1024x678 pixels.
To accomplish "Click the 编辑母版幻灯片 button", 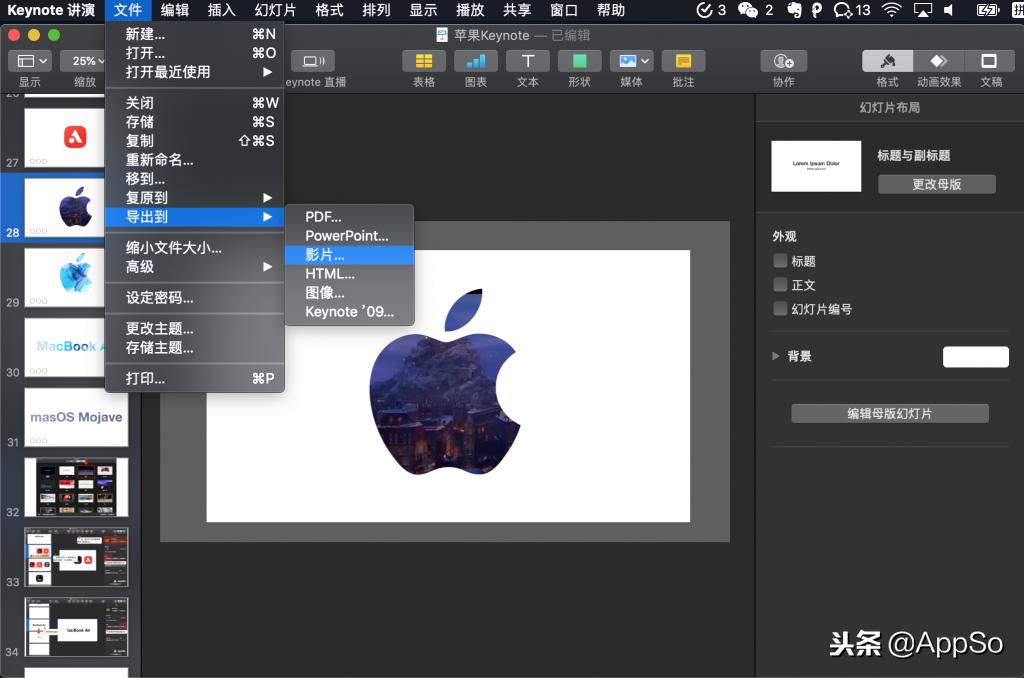I will [x=889, y=413].
